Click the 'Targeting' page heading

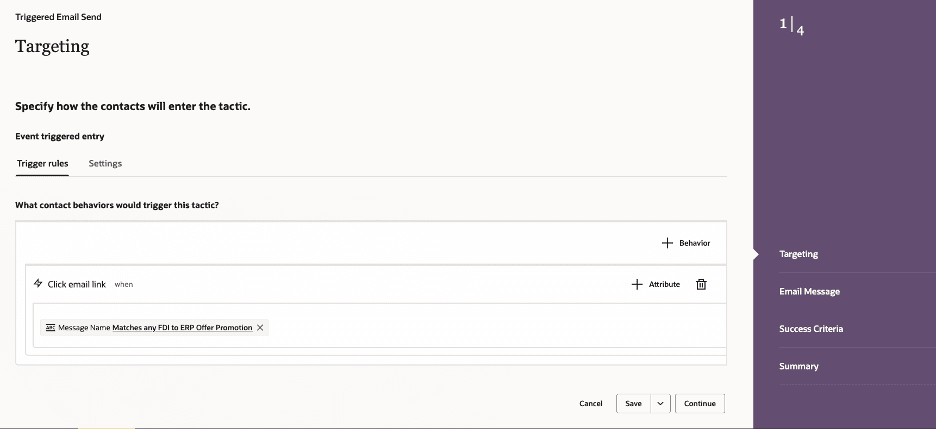(x=52, y=47)
